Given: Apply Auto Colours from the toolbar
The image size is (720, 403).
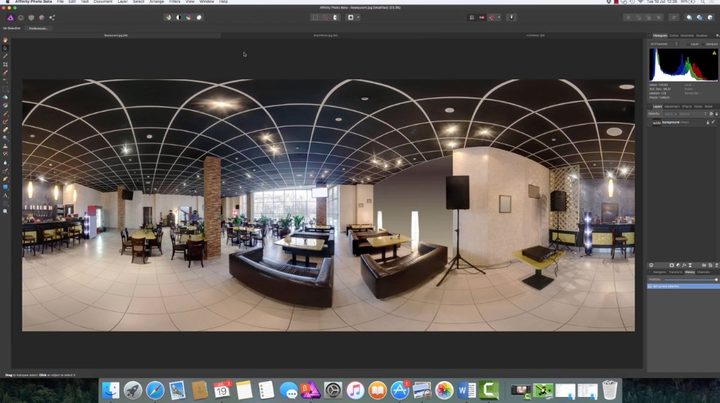Looking at the screenshot, I should coord(188,17).
